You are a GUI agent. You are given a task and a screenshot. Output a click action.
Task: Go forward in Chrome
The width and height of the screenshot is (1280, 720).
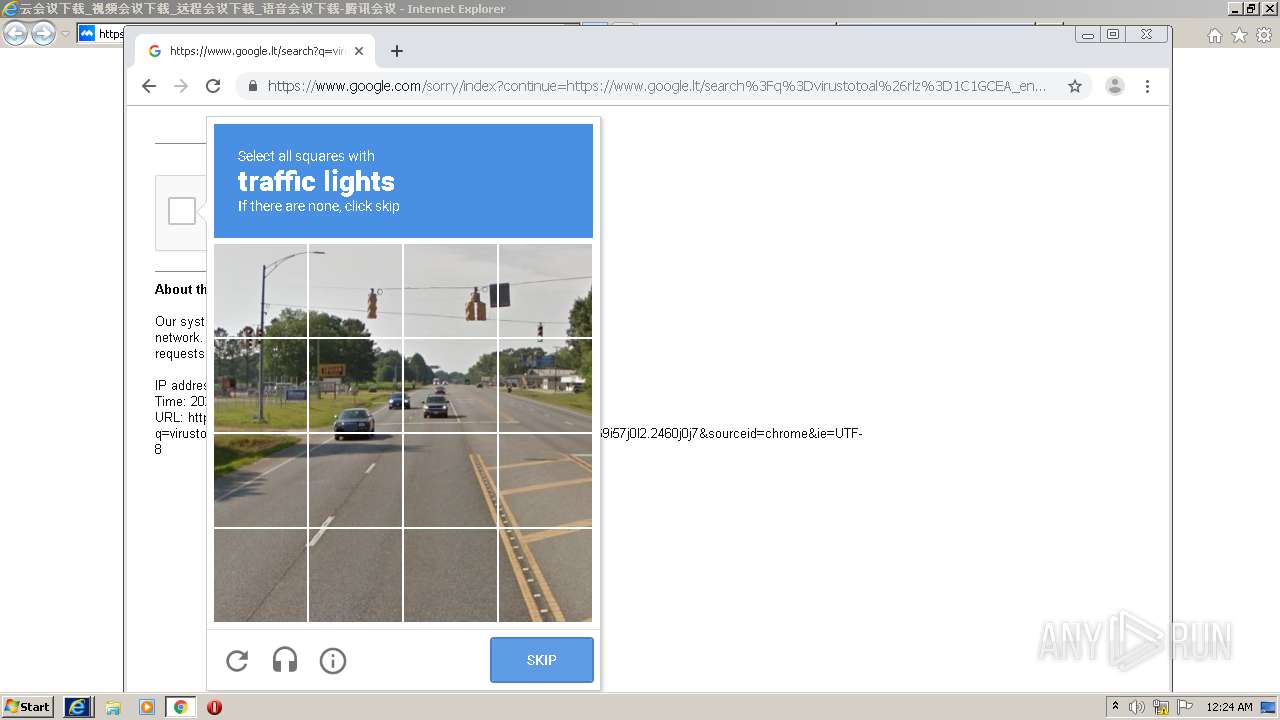[181, 86]
